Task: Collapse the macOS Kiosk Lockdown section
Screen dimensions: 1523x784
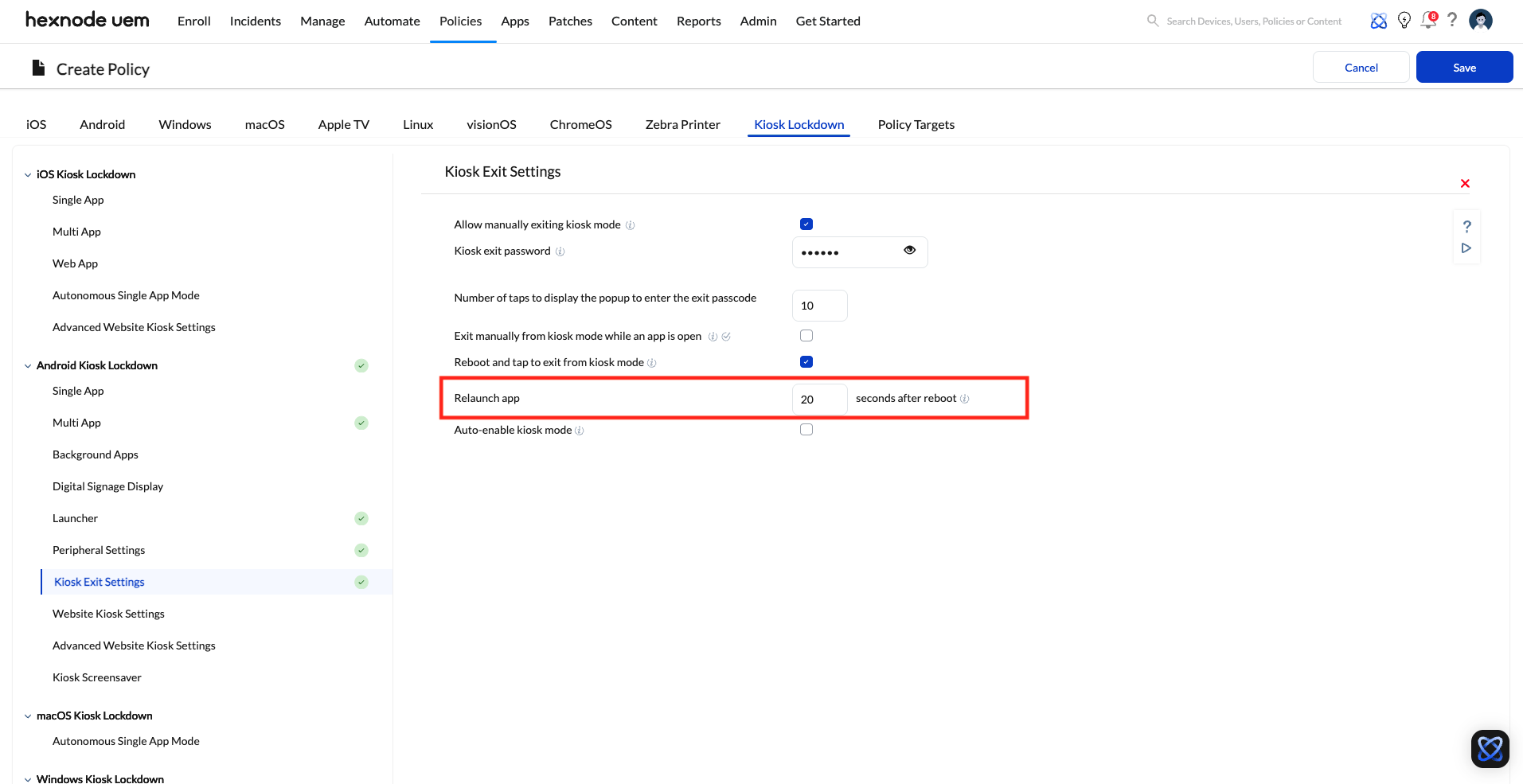Action: coord(28,716)
